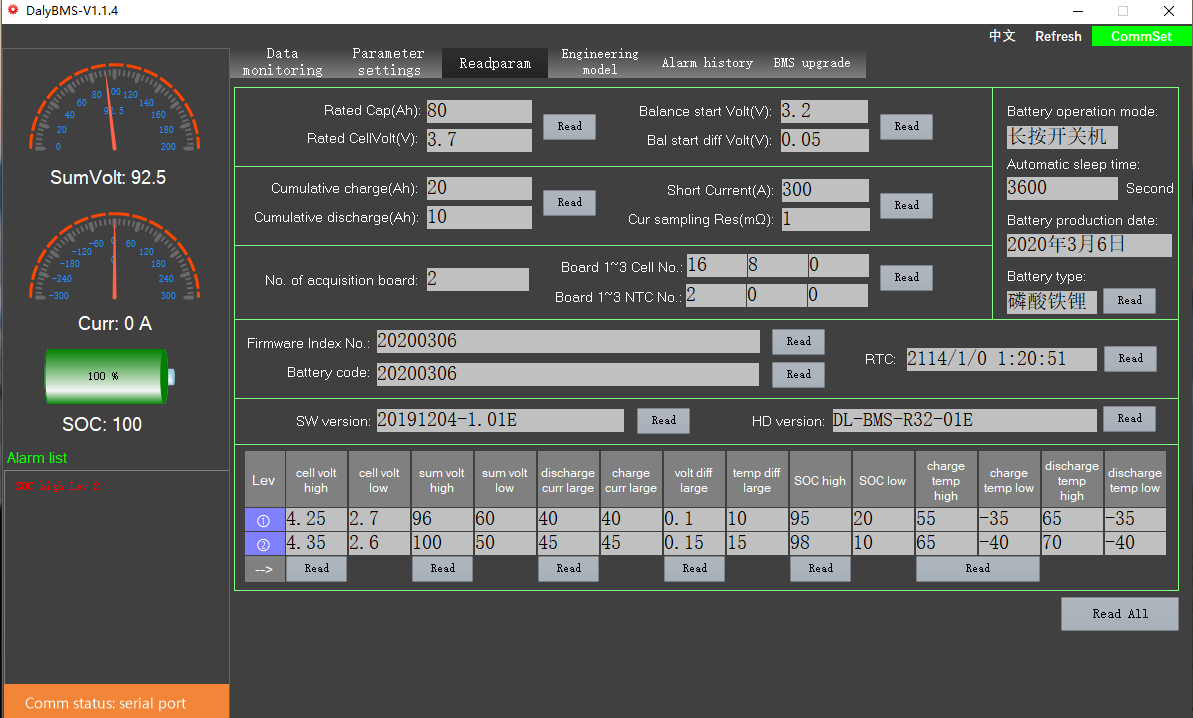This screenshot has height=718, width=1193.
Task: Switch language with 中文 button
Action: point(1002,36)
